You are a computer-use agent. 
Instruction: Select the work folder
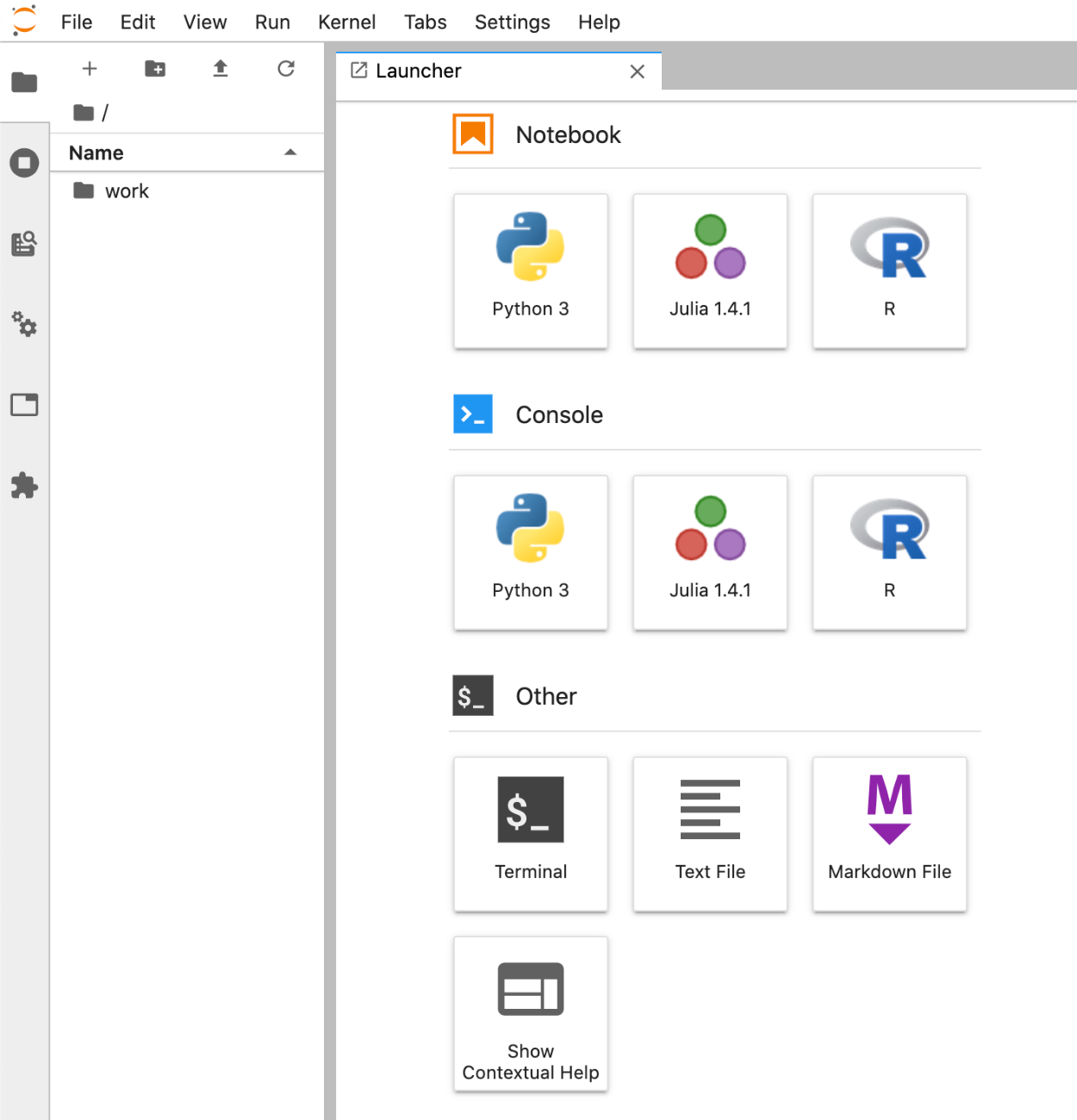pos(187,191)
